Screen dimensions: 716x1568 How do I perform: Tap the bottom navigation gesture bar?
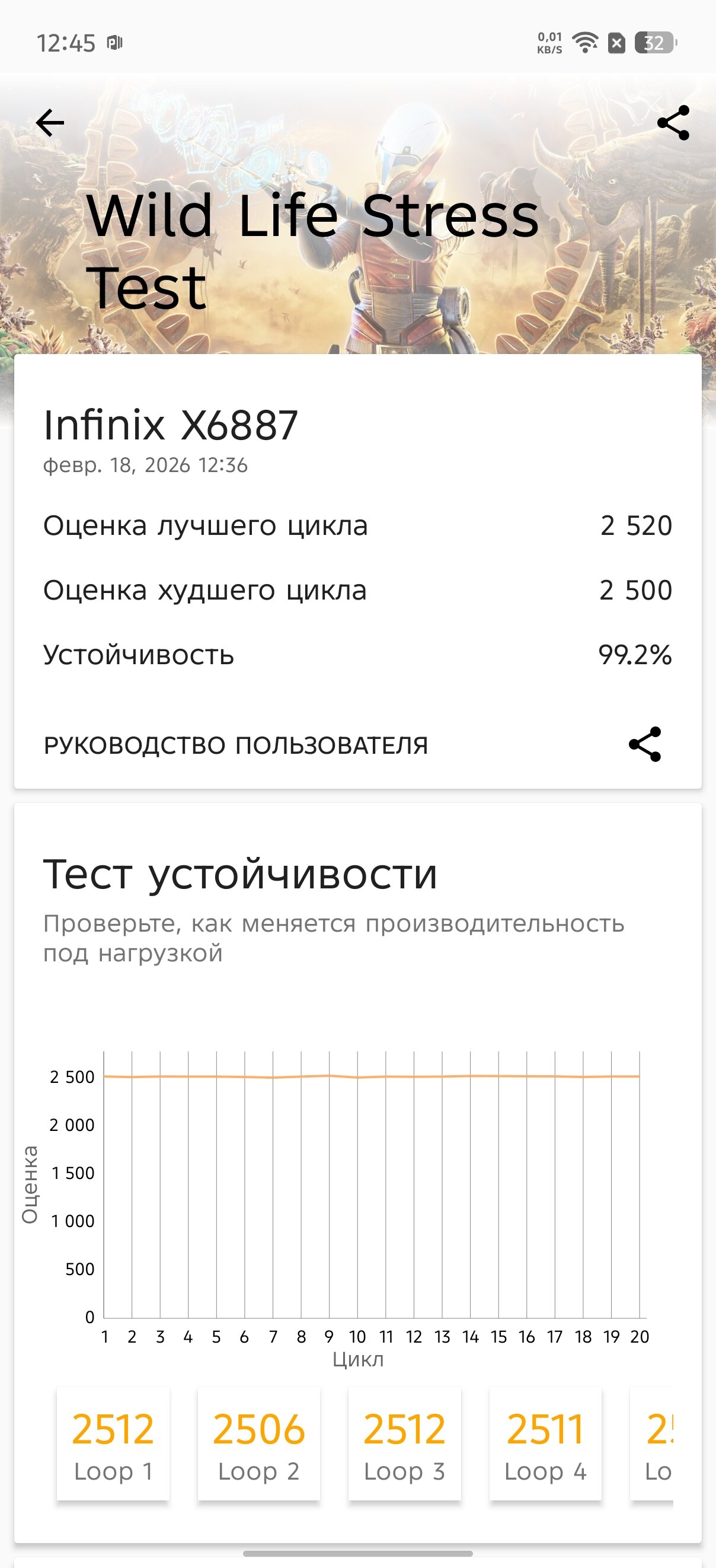[x=357, y=1553]
